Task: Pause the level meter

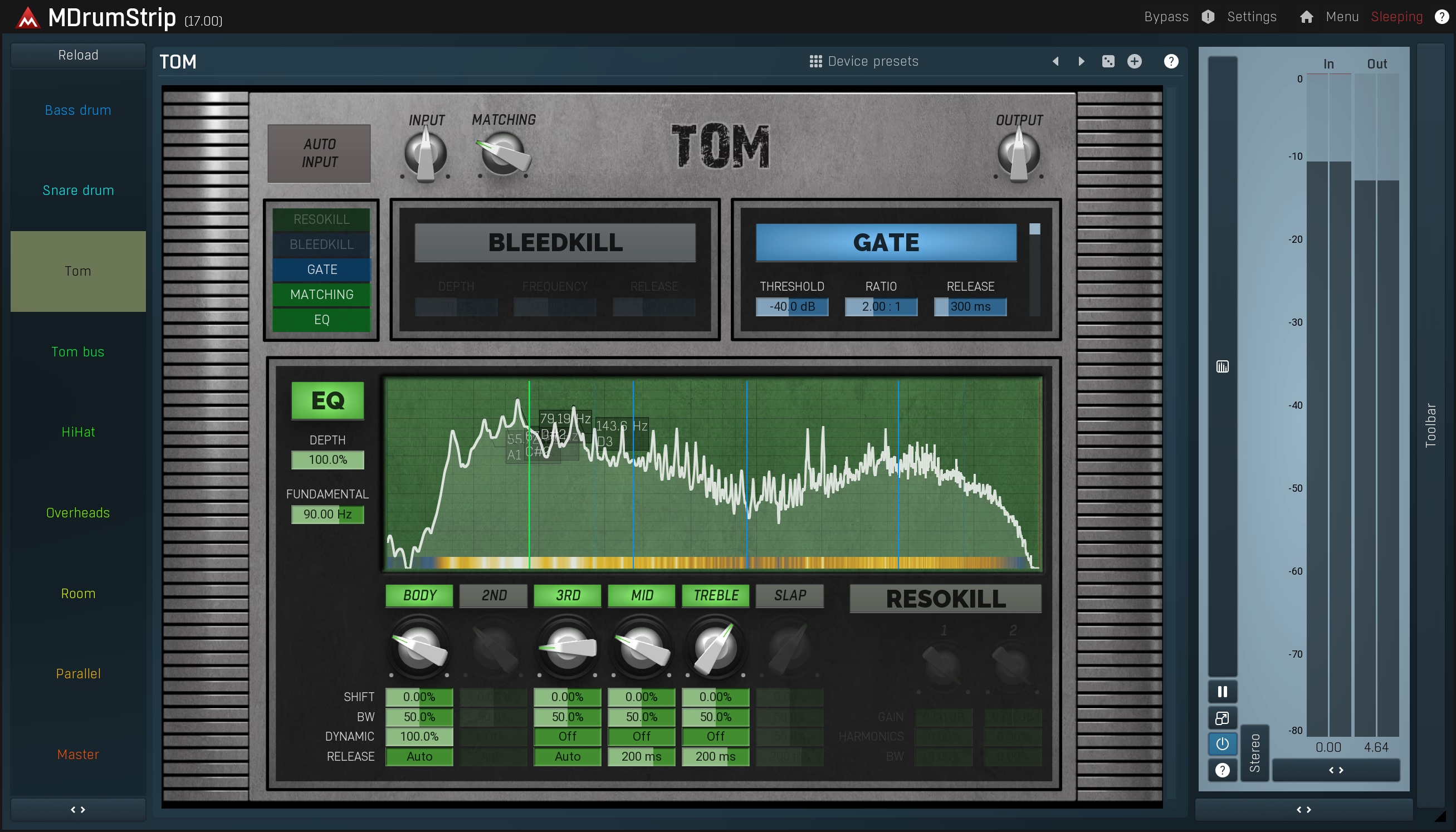Action: click(1222, 692)
